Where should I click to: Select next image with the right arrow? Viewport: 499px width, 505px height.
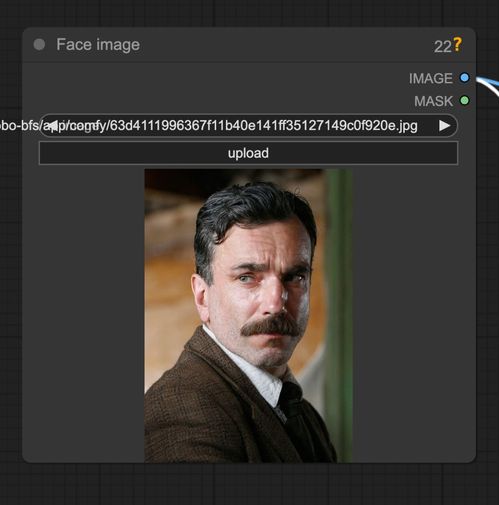444,126
